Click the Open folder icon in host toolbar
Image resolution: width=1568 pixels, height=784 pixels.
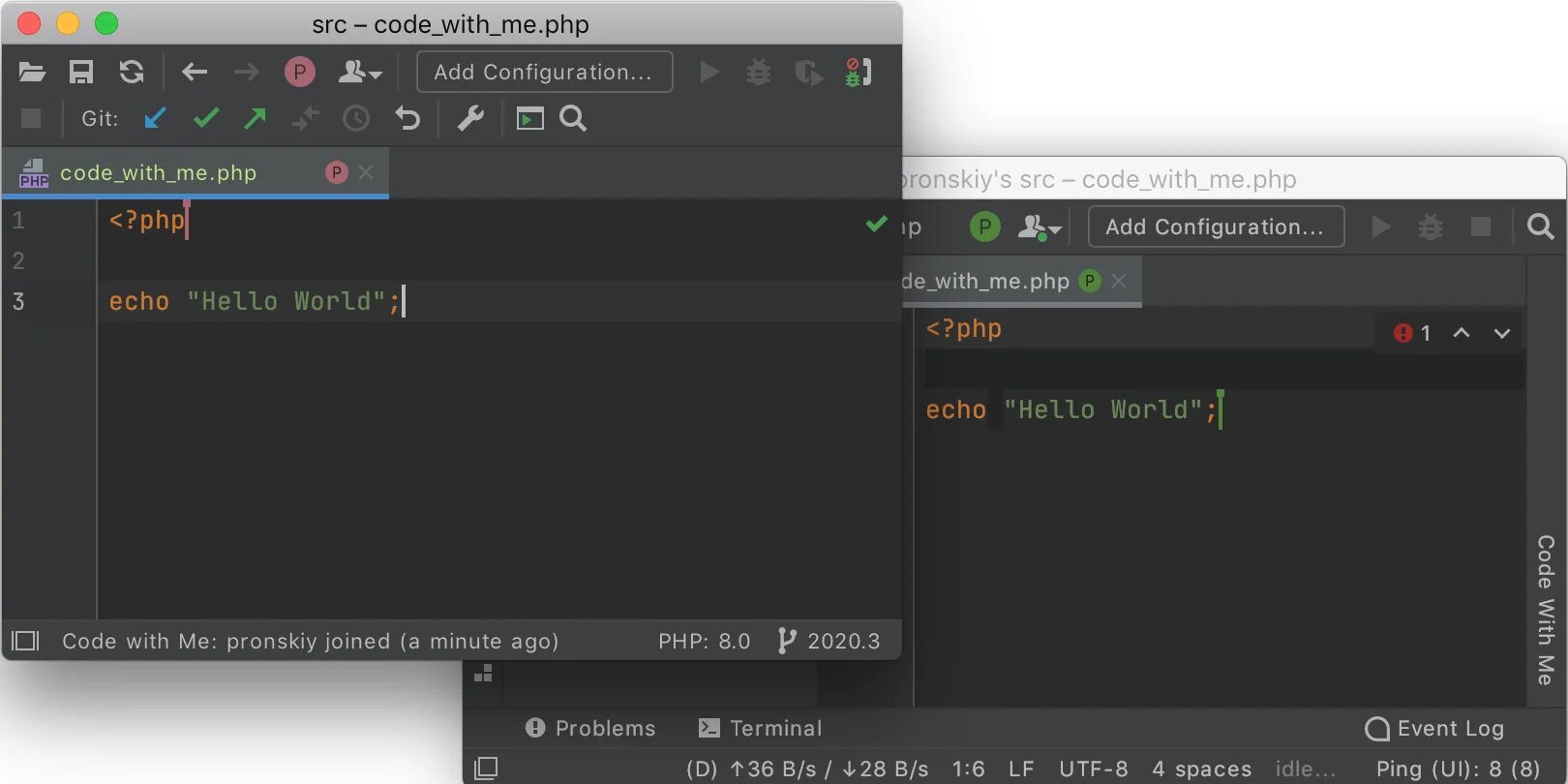[32, 73]
